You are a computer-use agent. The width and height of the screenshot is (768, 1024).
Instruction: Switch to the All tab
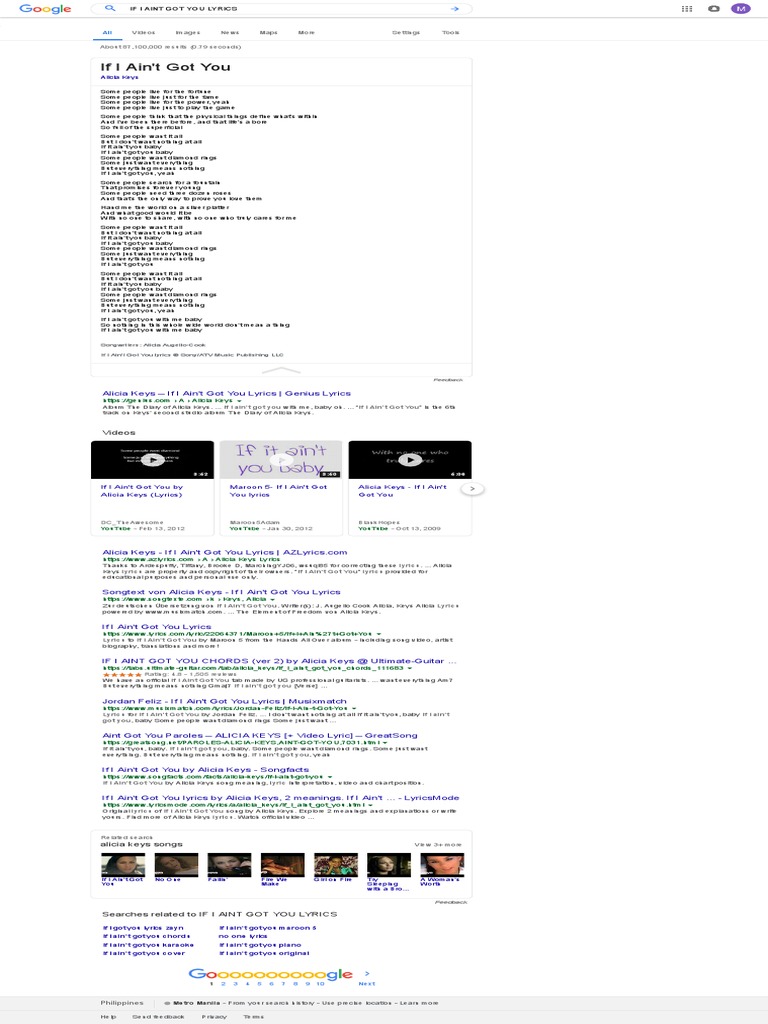coord(107,32)
